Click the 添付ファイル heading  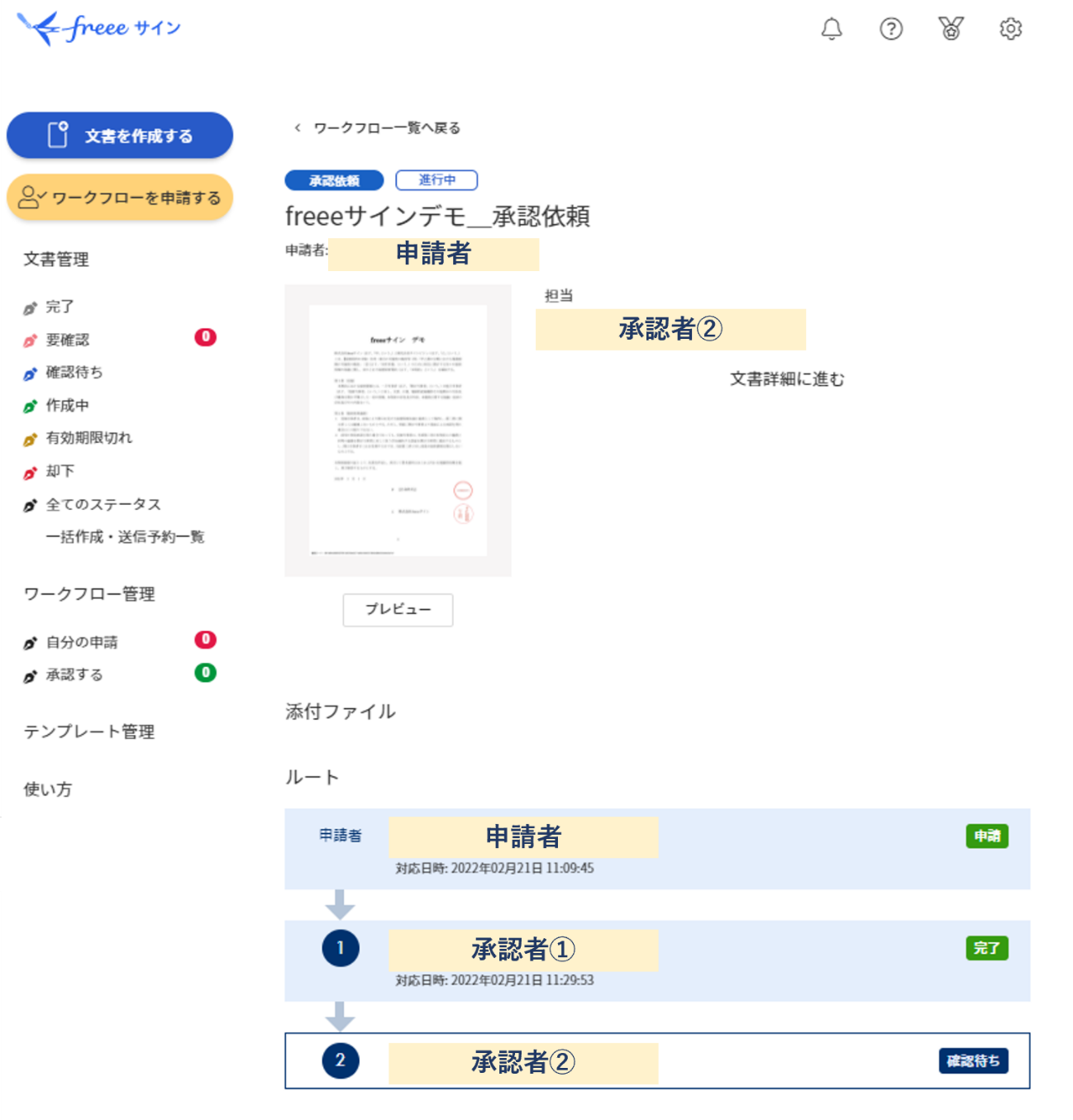click(x=341, y=712)
